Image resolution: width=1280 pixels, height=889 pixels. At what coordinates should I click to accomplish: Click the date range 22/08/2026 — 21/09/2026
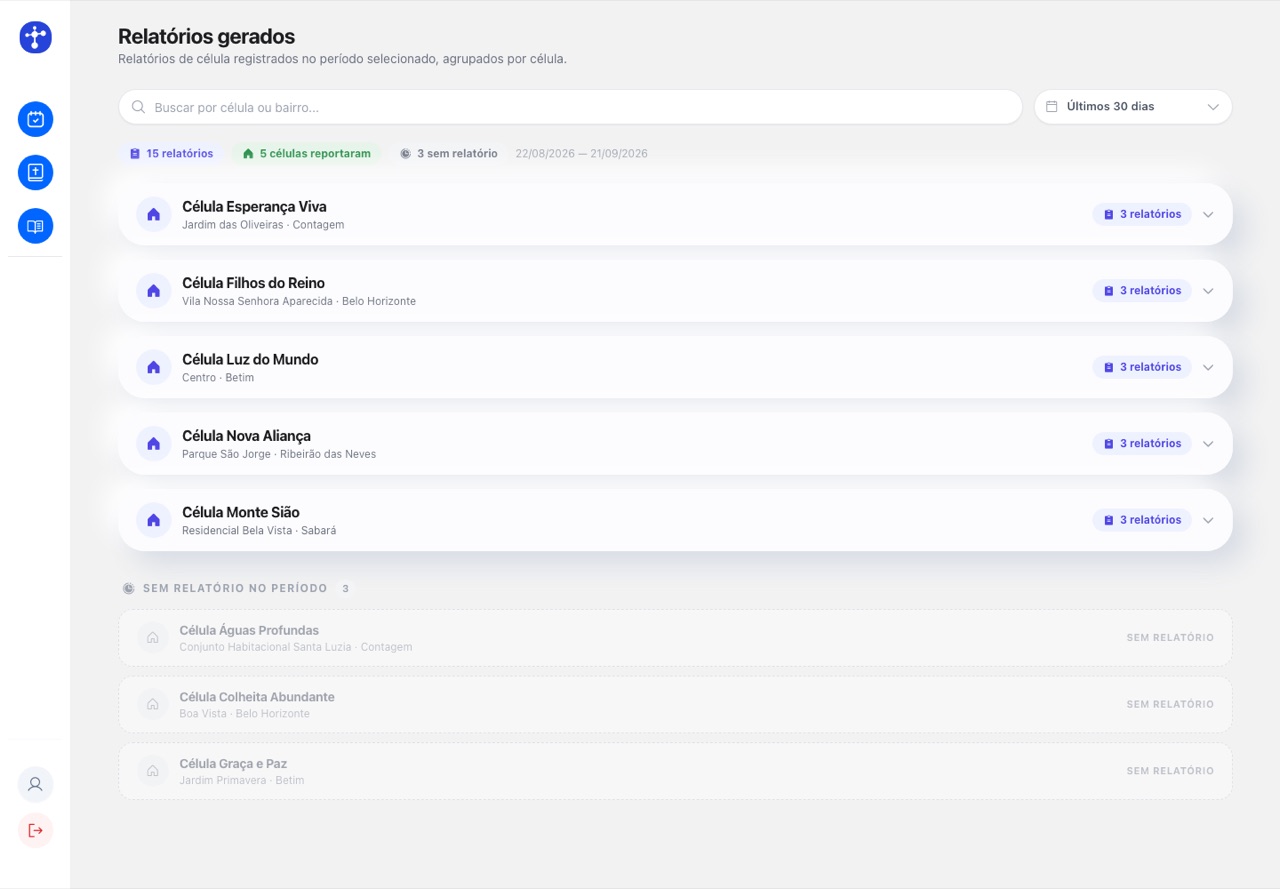(x=581, y=154)
